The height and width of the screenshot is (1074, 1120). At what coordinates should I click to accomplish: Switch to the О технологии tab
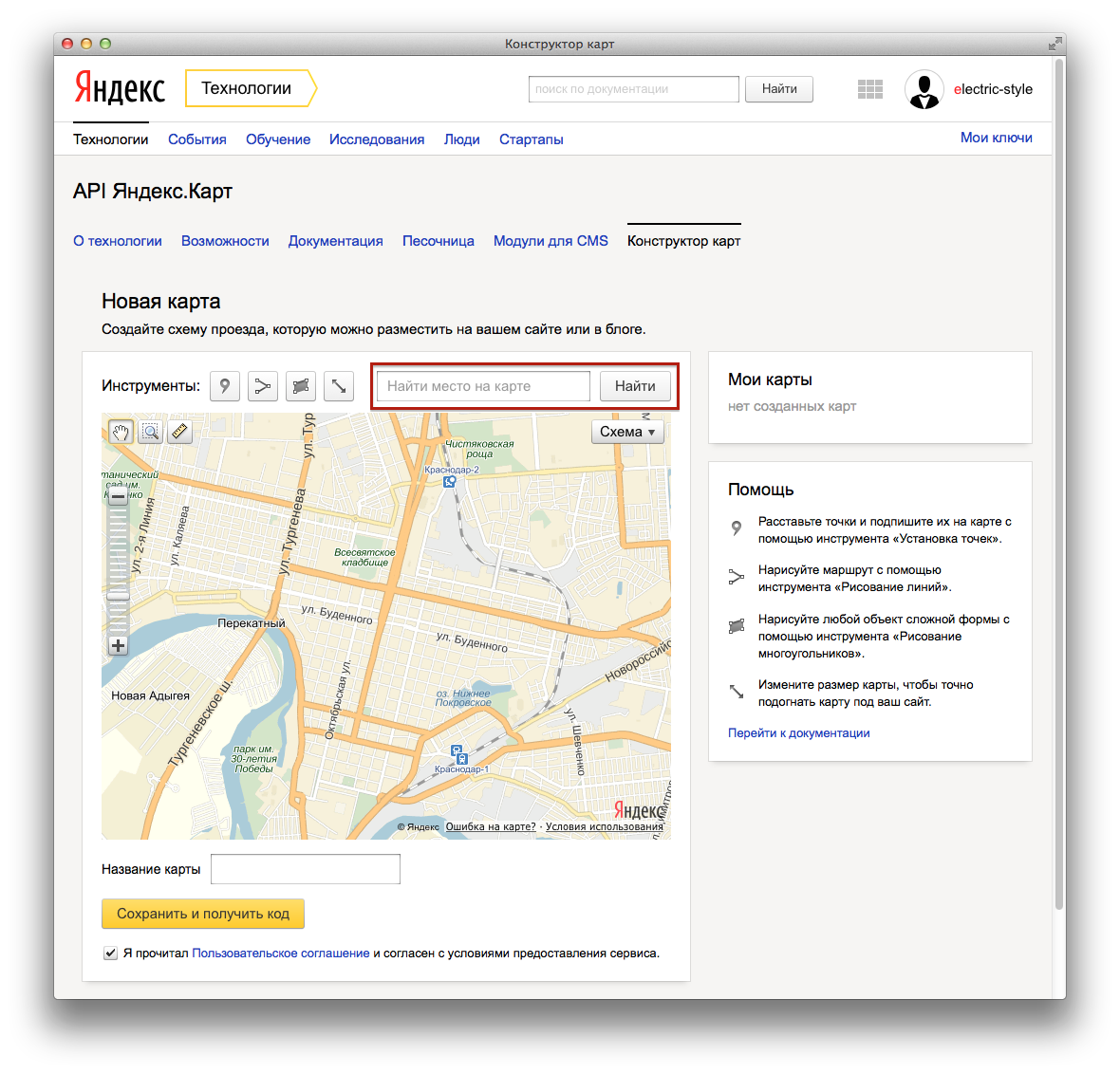[x=117, y=241]
